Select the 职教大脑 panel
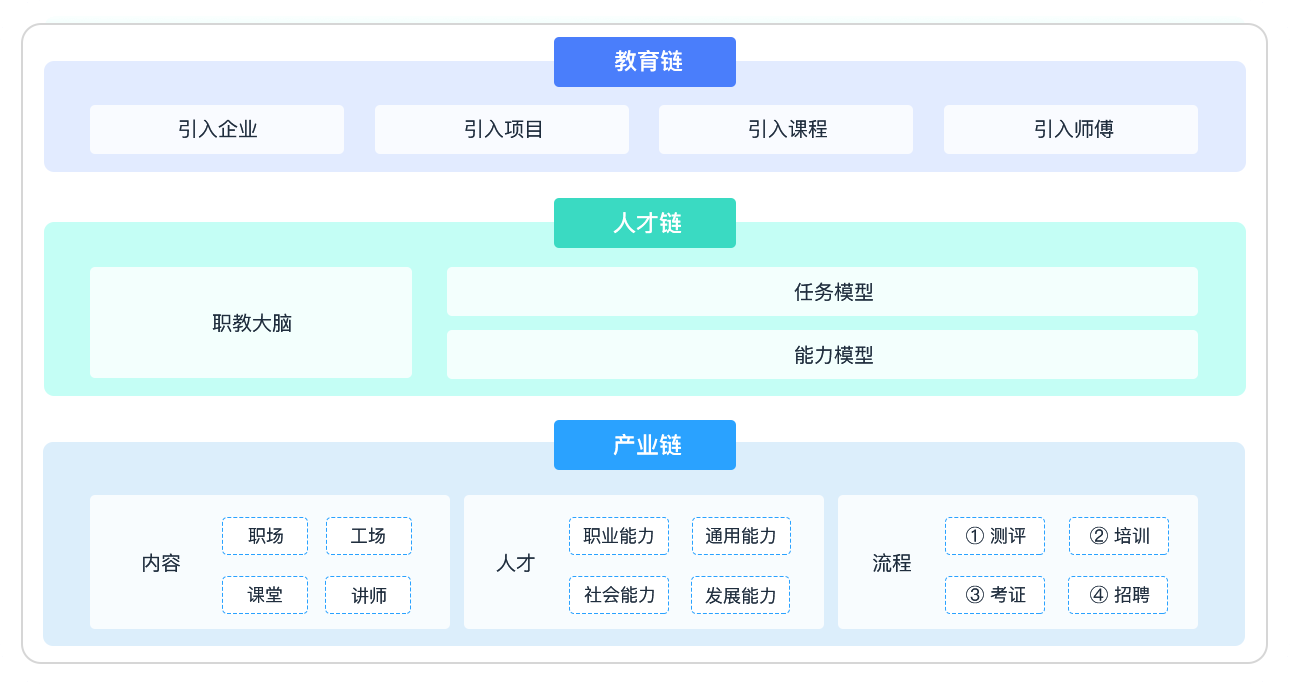The width and height of the screenshot is (1290, 684). (251, 323)
